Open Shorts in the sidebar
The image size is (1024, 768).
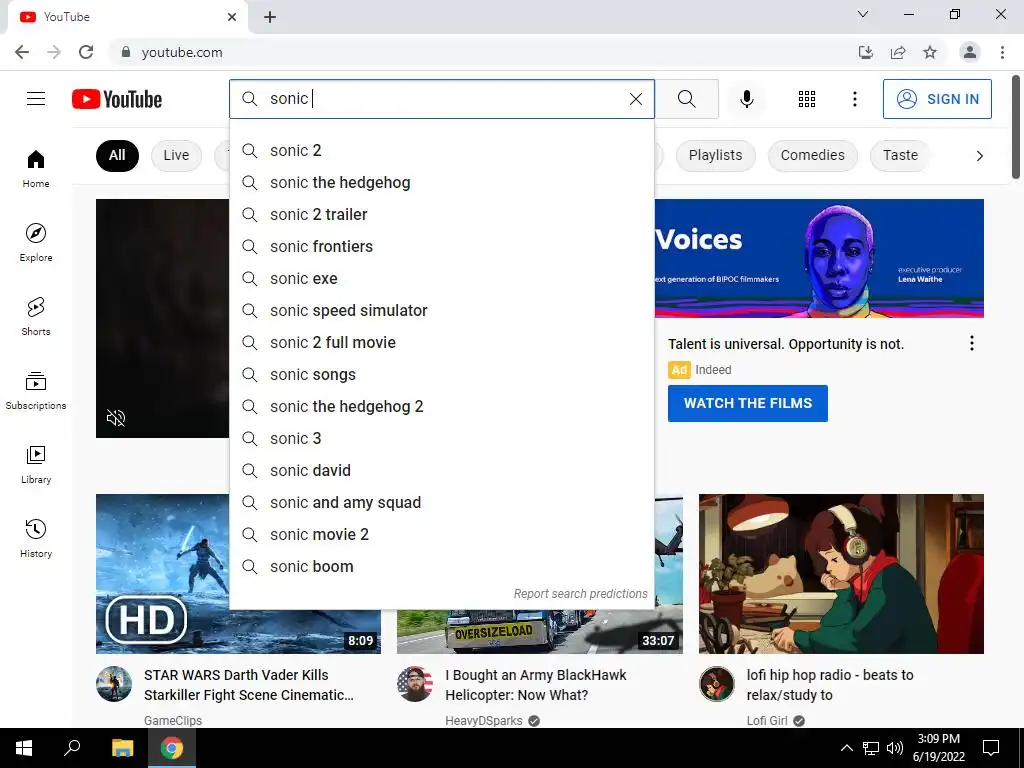coord(36,316)
